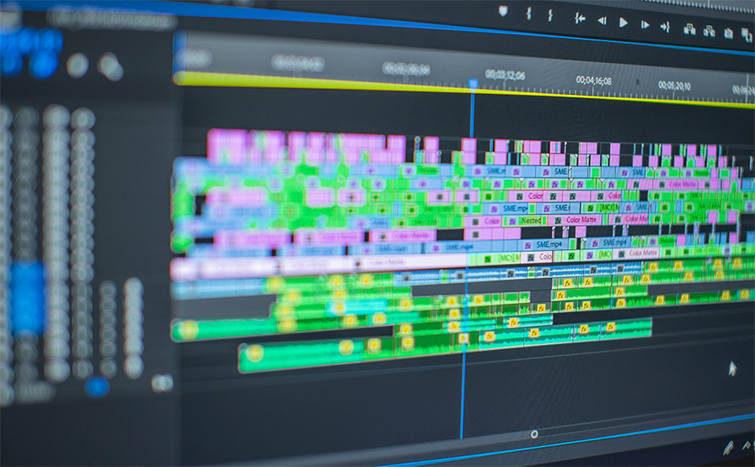The height and width of the screenshot is (467, 755).
Task: Click the Mark Out bracket icon
Action: pyautogui.click(x=550, y=15)
